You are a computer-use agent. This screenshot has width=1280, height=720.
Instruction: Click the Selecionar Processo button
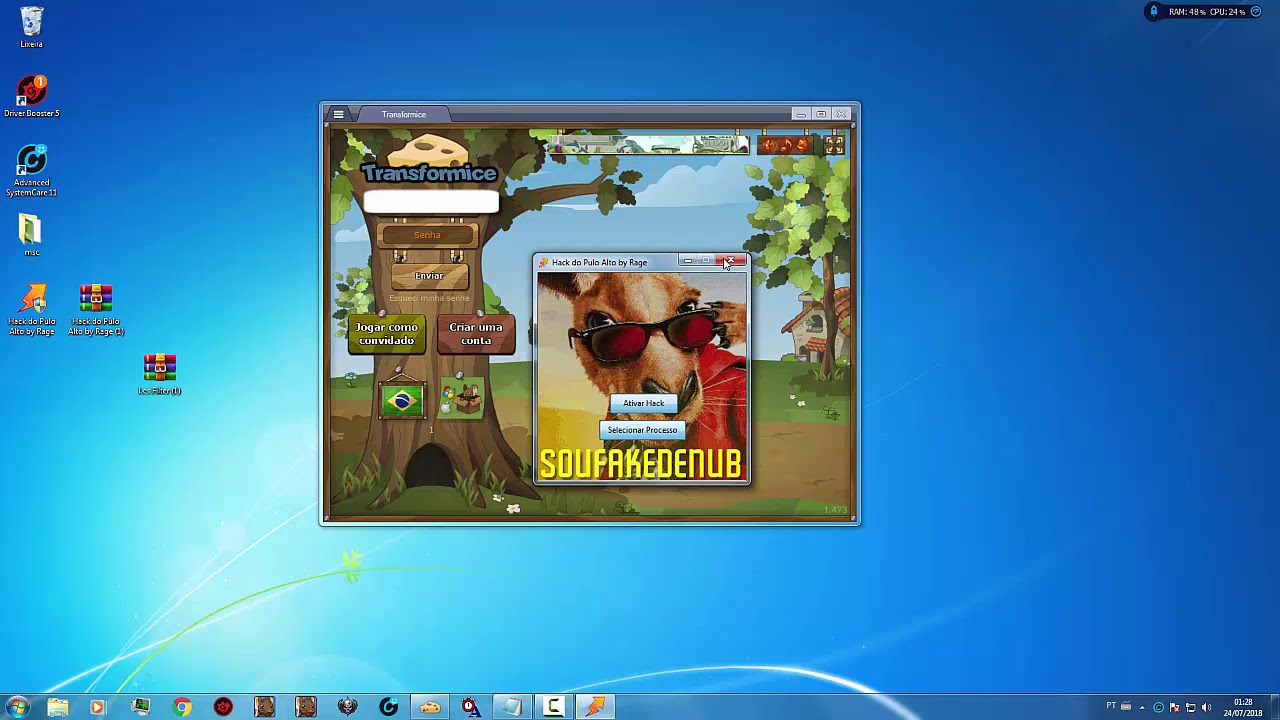[642, 430]
